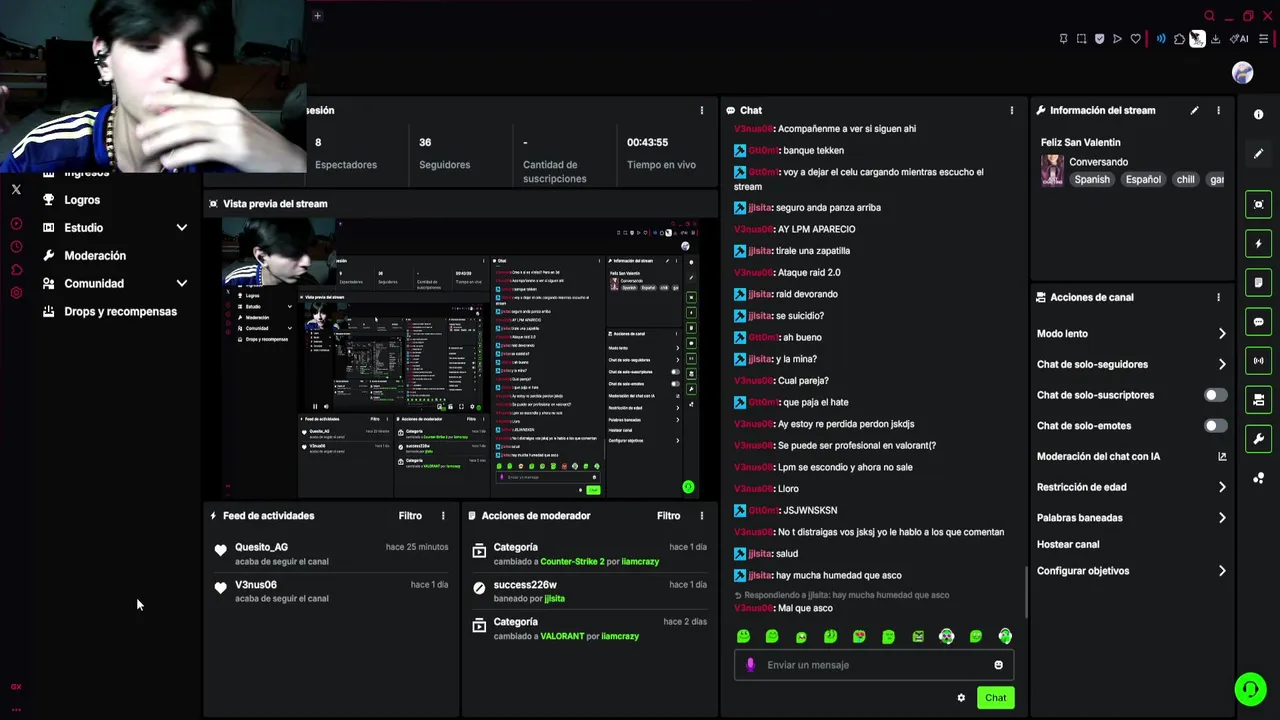Open a new browser tab with plus

(317, 15)
